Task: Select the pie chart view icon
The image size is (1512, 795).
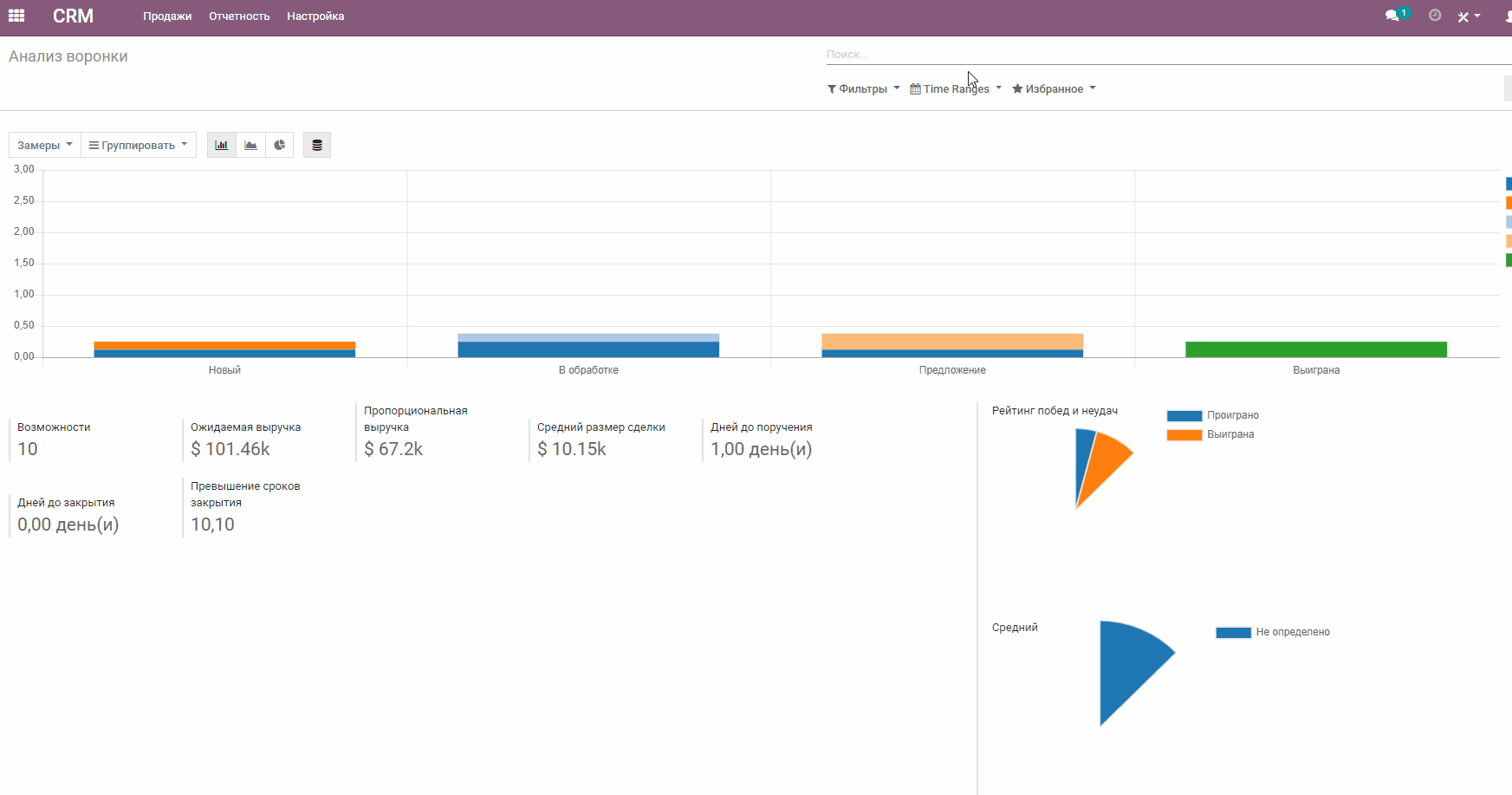Action: coord(279,145)
